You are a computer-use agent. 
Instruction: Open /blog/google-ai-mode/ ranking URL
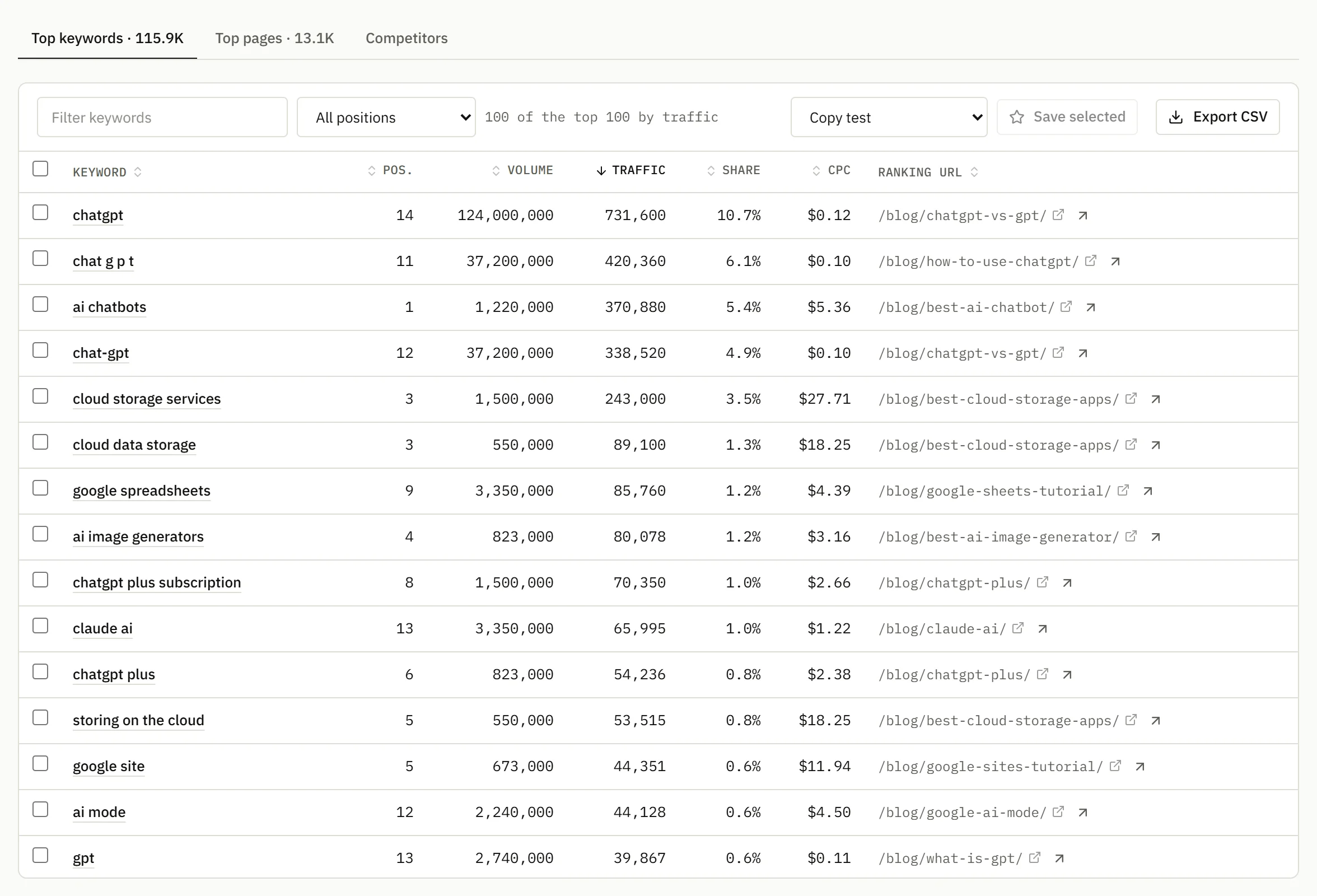(x=961, y=812)
